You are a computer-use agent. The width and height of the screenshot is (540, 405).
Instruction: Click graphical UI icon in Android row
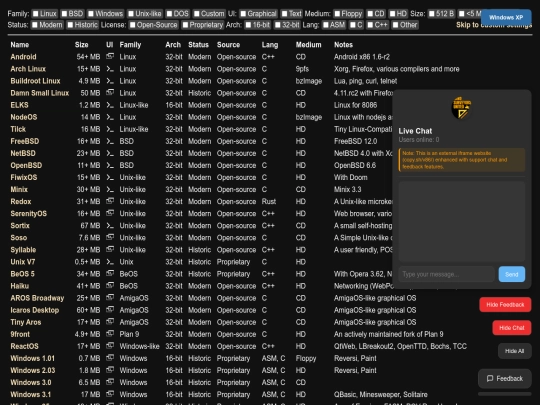[x=110, y=56]
